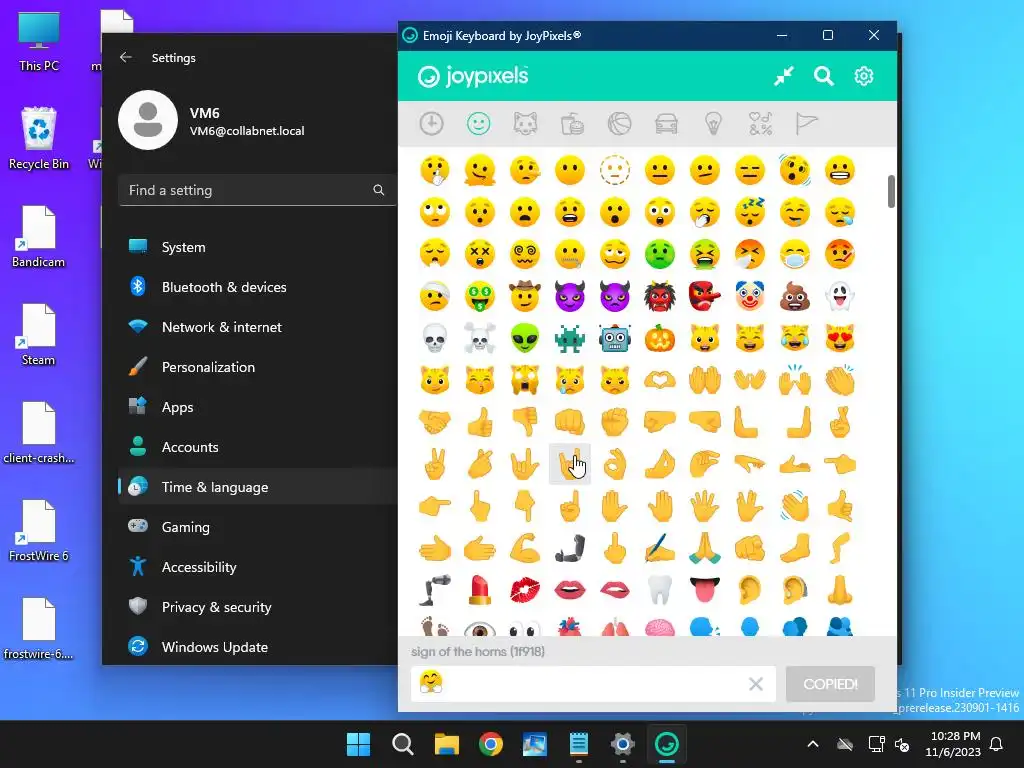Pick the heart hands emoji
The image size is (1024, 768).
(x=660, y=380)
